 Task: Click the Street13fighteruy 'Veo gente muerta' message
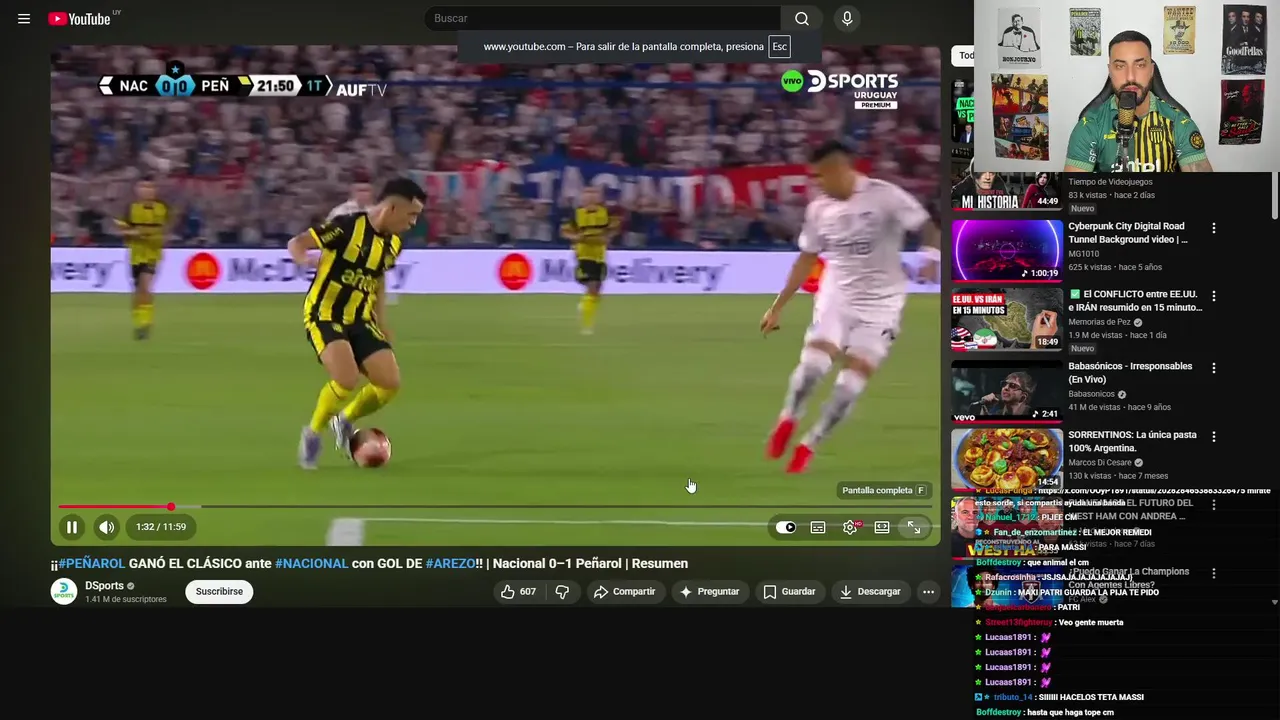click(x=1050, y=622)
